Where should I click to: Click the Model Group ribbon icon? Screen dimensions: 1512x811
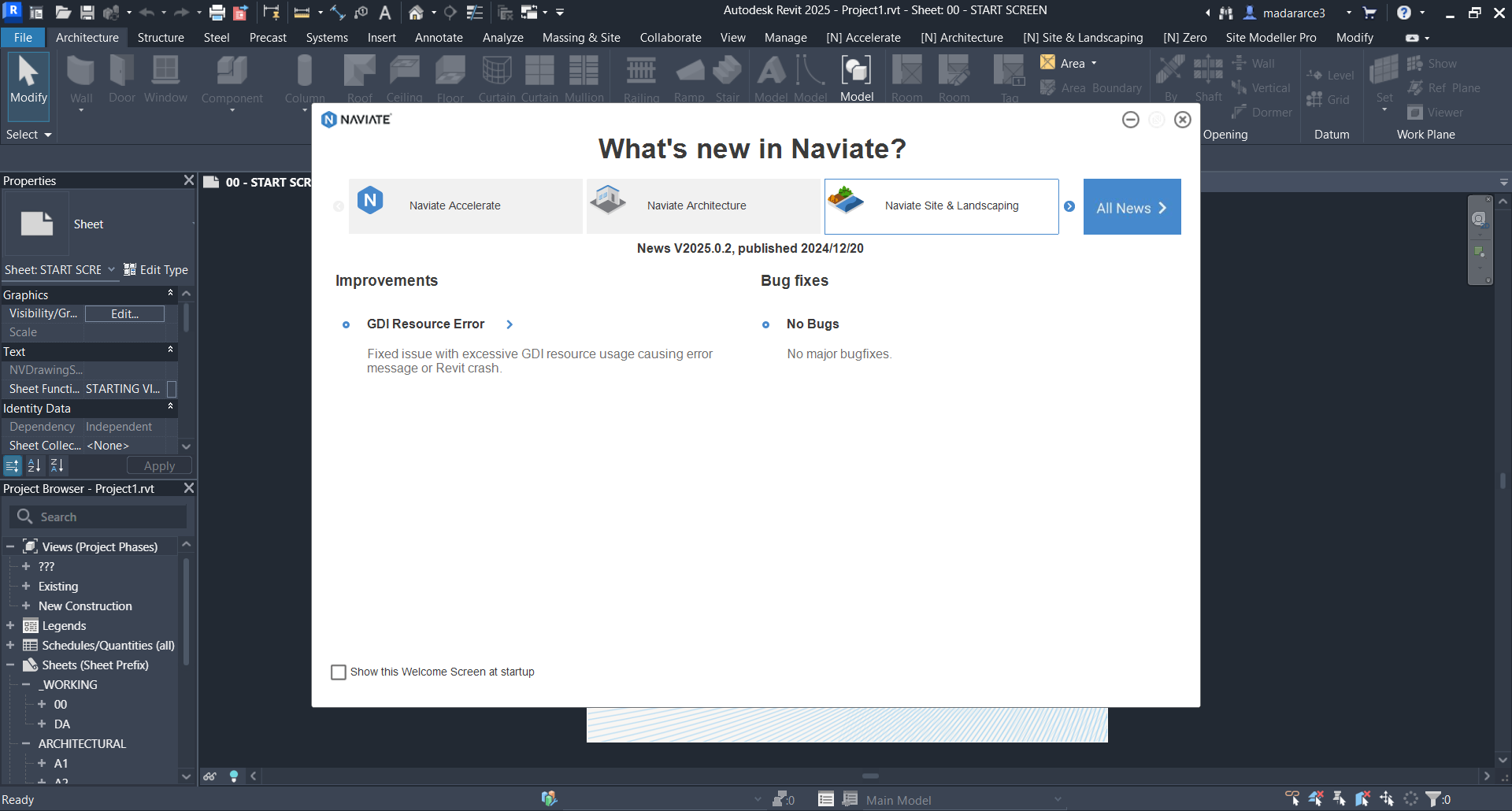[x=856, y=79]
